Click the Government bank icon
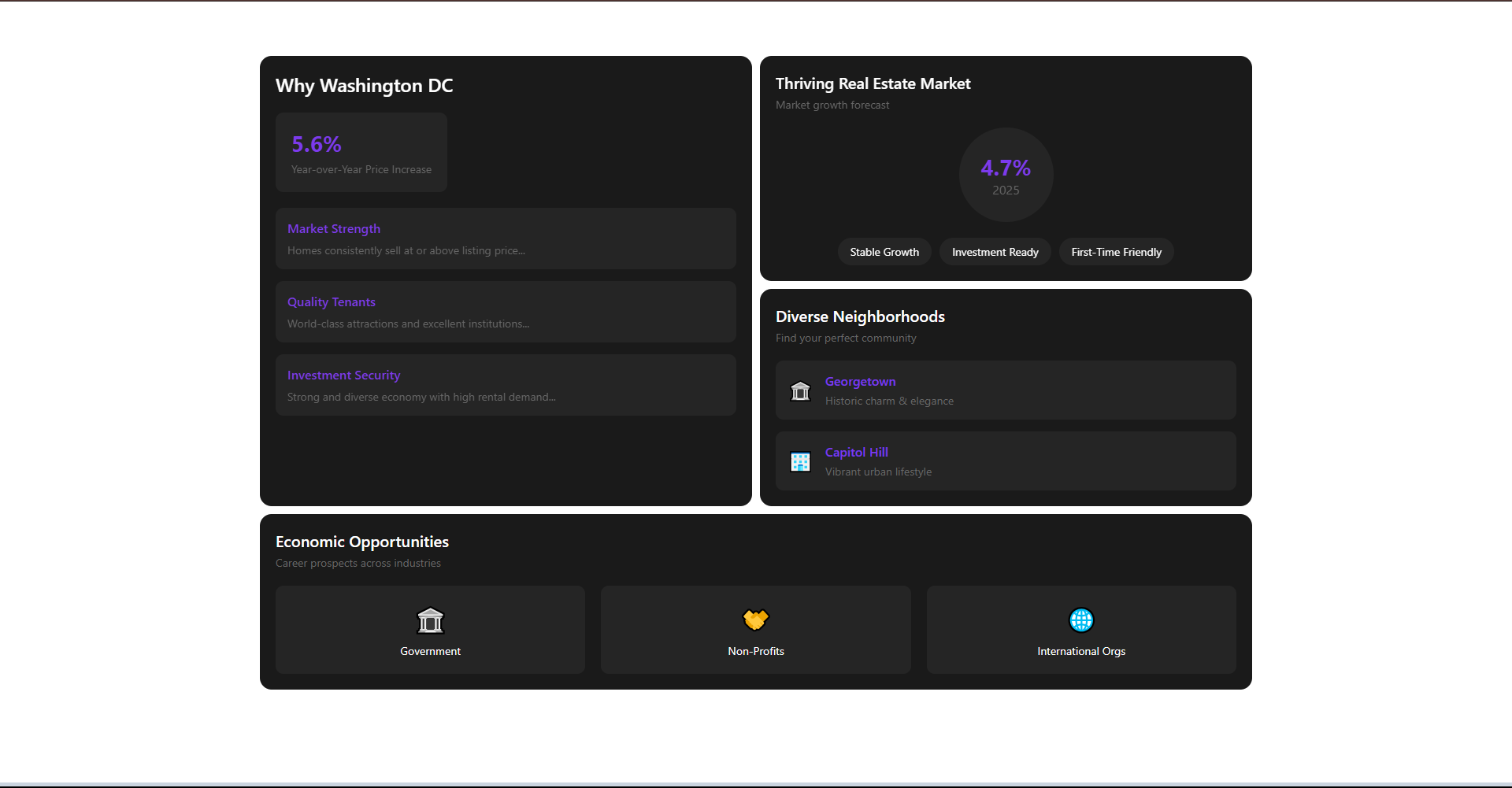Screen dimensions: 1512x788 [430, 620]
